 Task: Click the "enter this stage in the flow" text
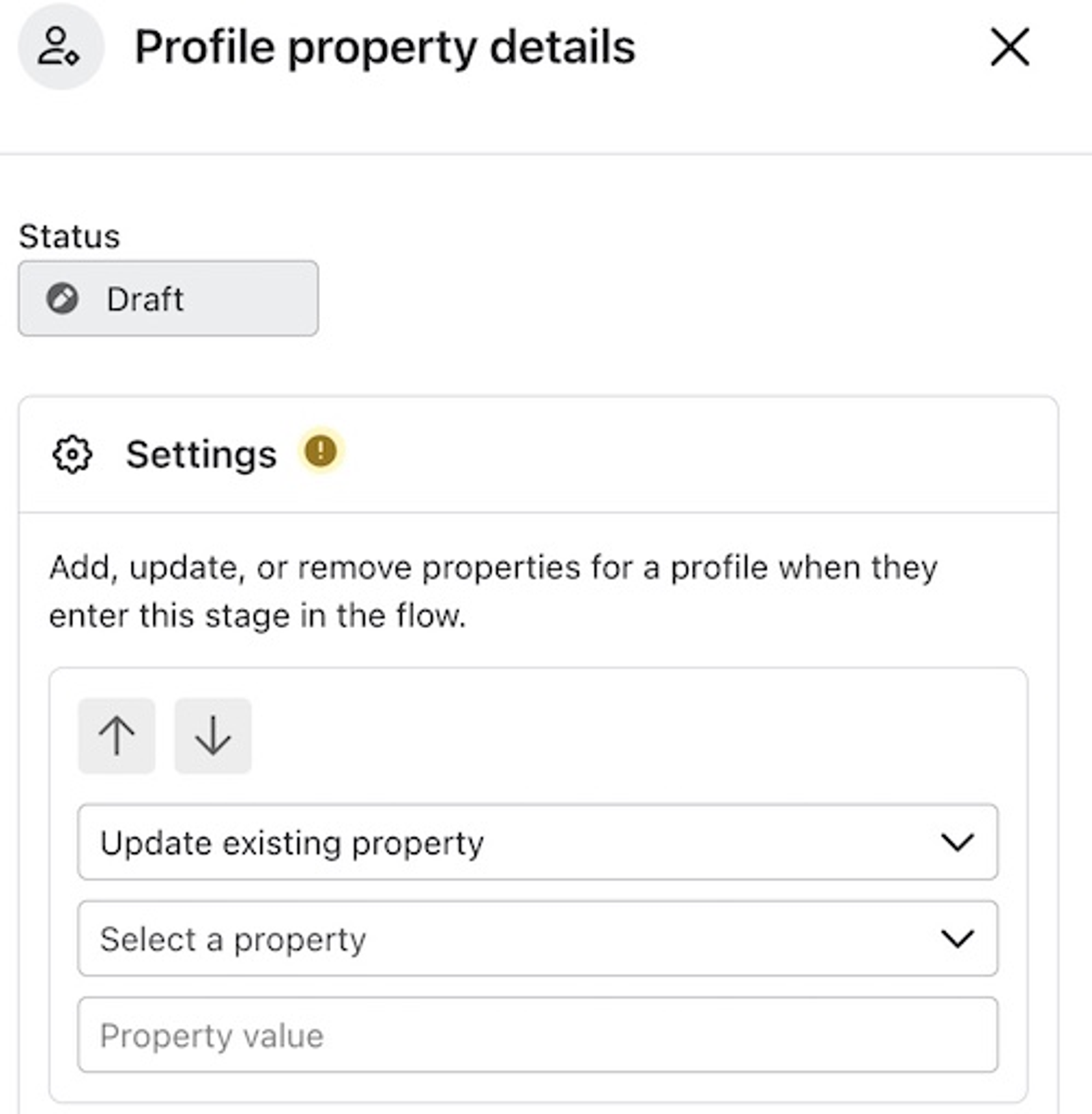click(x=258, y=616)
